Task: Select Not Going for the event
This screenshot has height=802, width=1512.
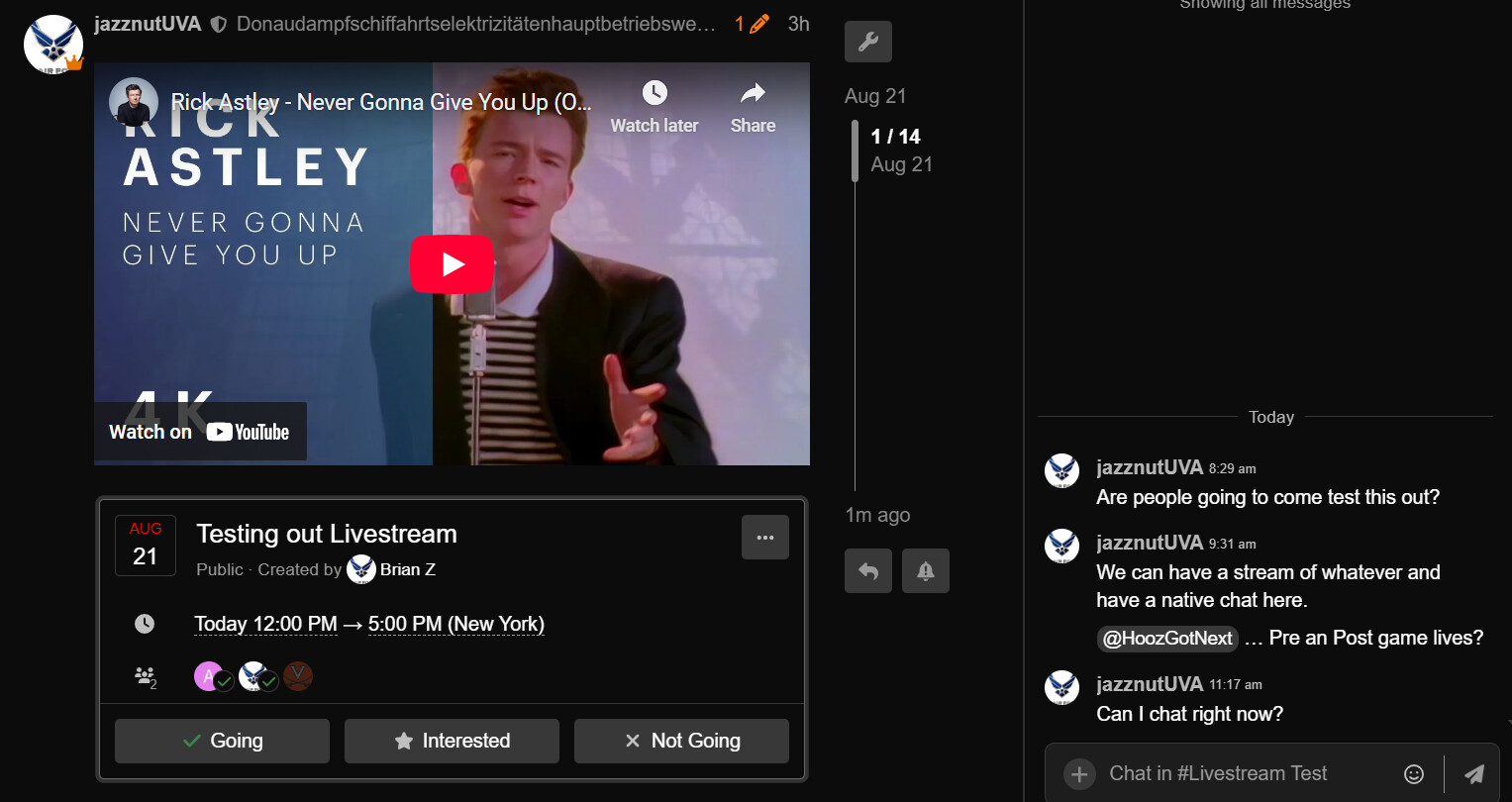Action: [681, 741]
